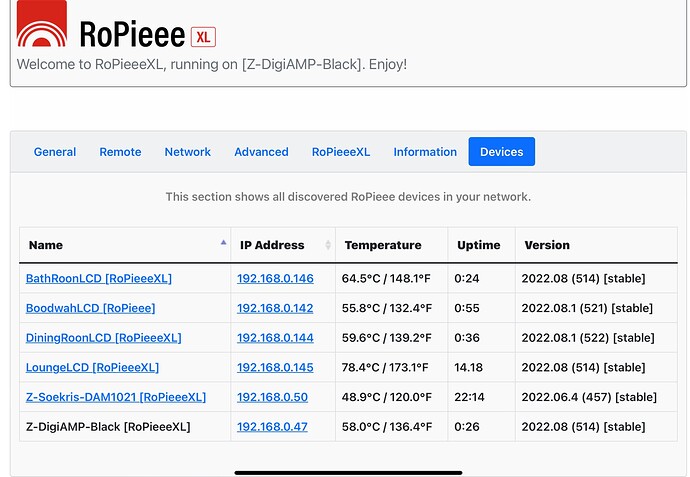Open the Advanced settings tab
The height and width of the screenshot is (477, 690).
click(x=261, y=152)
